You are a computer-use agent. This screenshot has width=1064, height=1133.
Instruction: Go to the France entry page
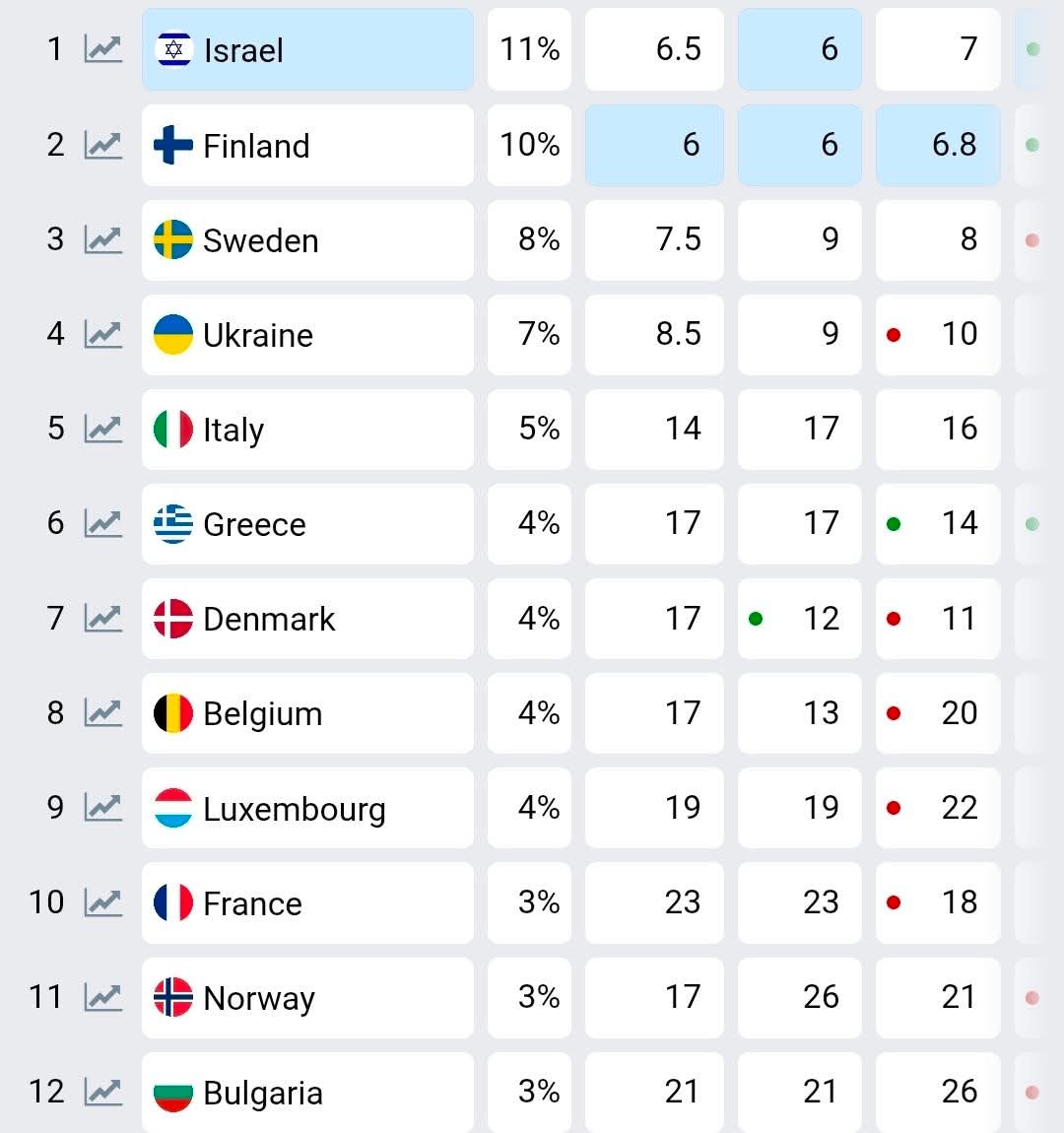click(x=252, y=903)
